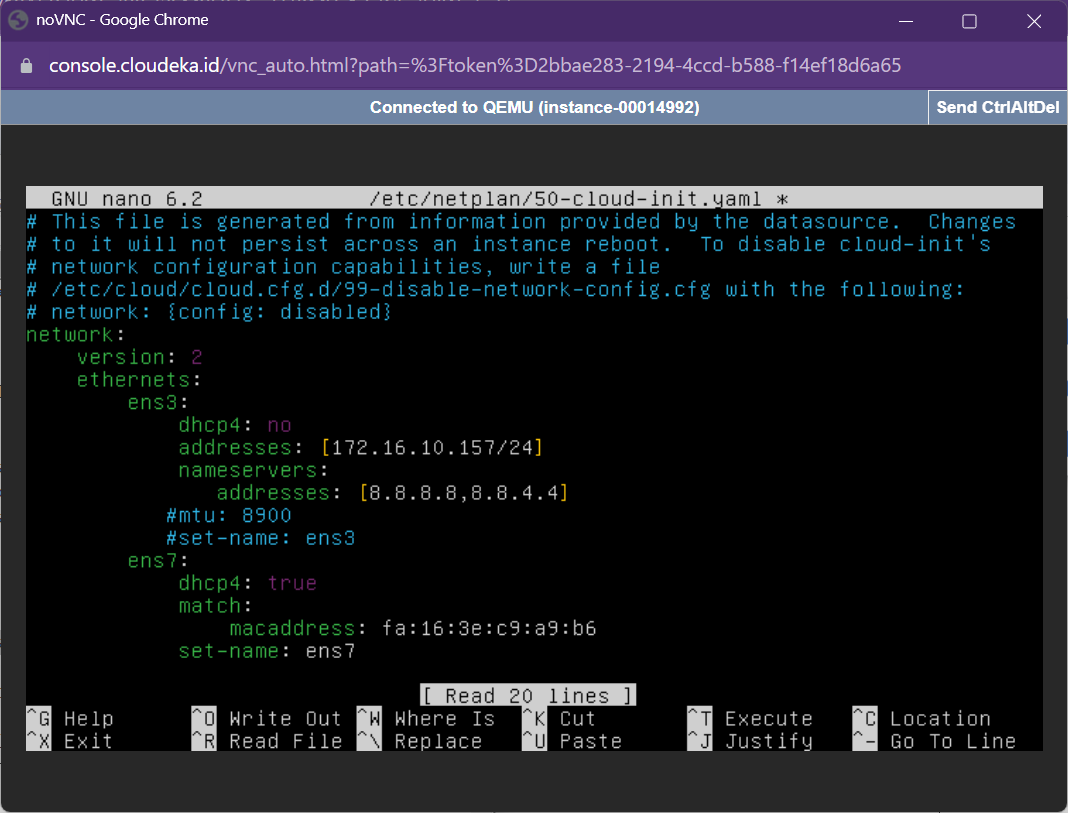Click the ^K Cut shortcut label
This screenshot has width=1068, height=813.
click(558, 718)
